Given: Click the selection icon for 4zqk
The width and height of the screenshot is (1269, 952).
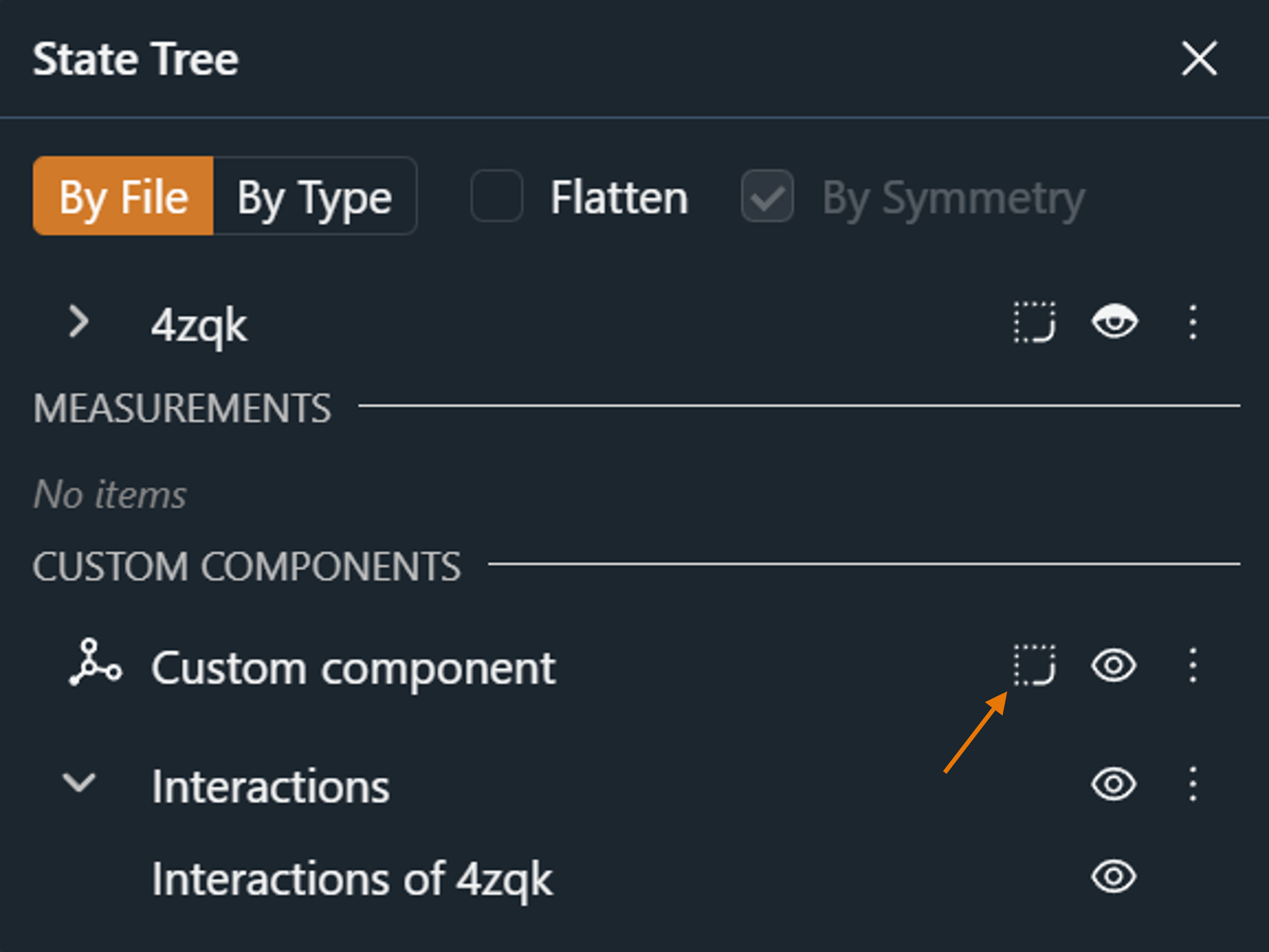Looking at the screenshot, I should pos(1034,322).
